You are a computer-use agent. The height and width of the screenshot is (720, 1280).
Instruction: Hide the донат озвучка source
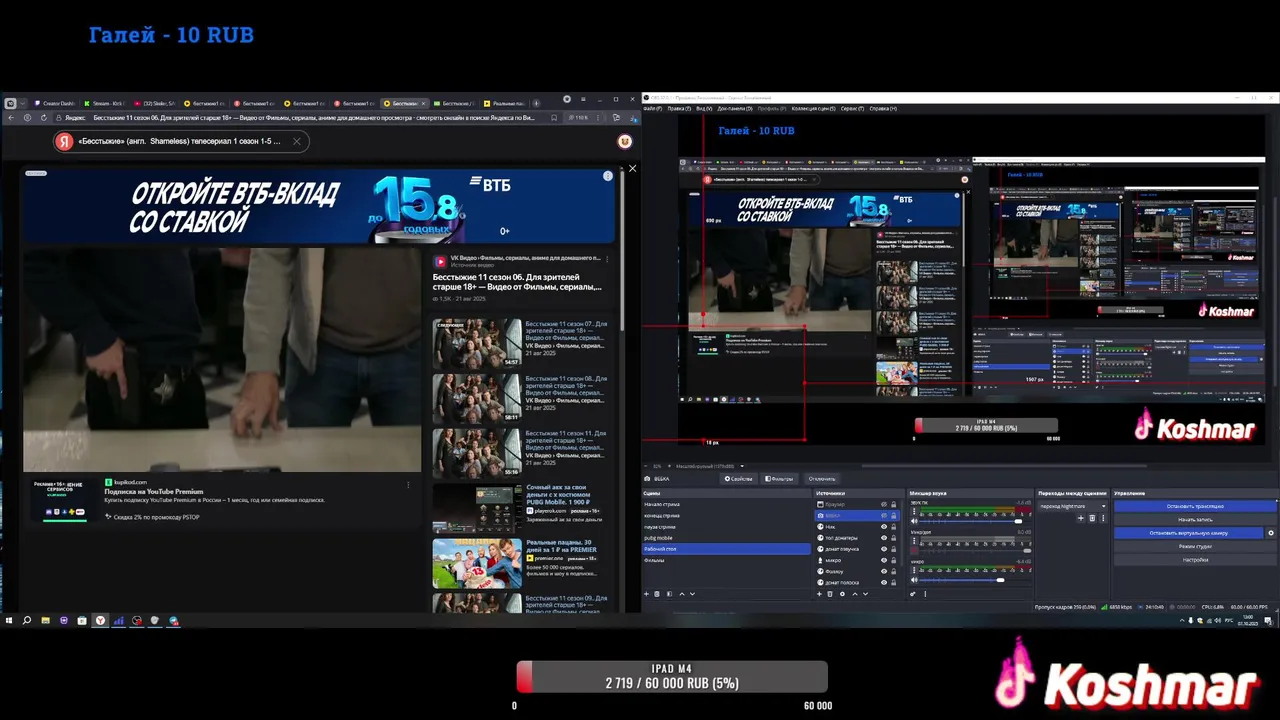(x=884, y=549)
